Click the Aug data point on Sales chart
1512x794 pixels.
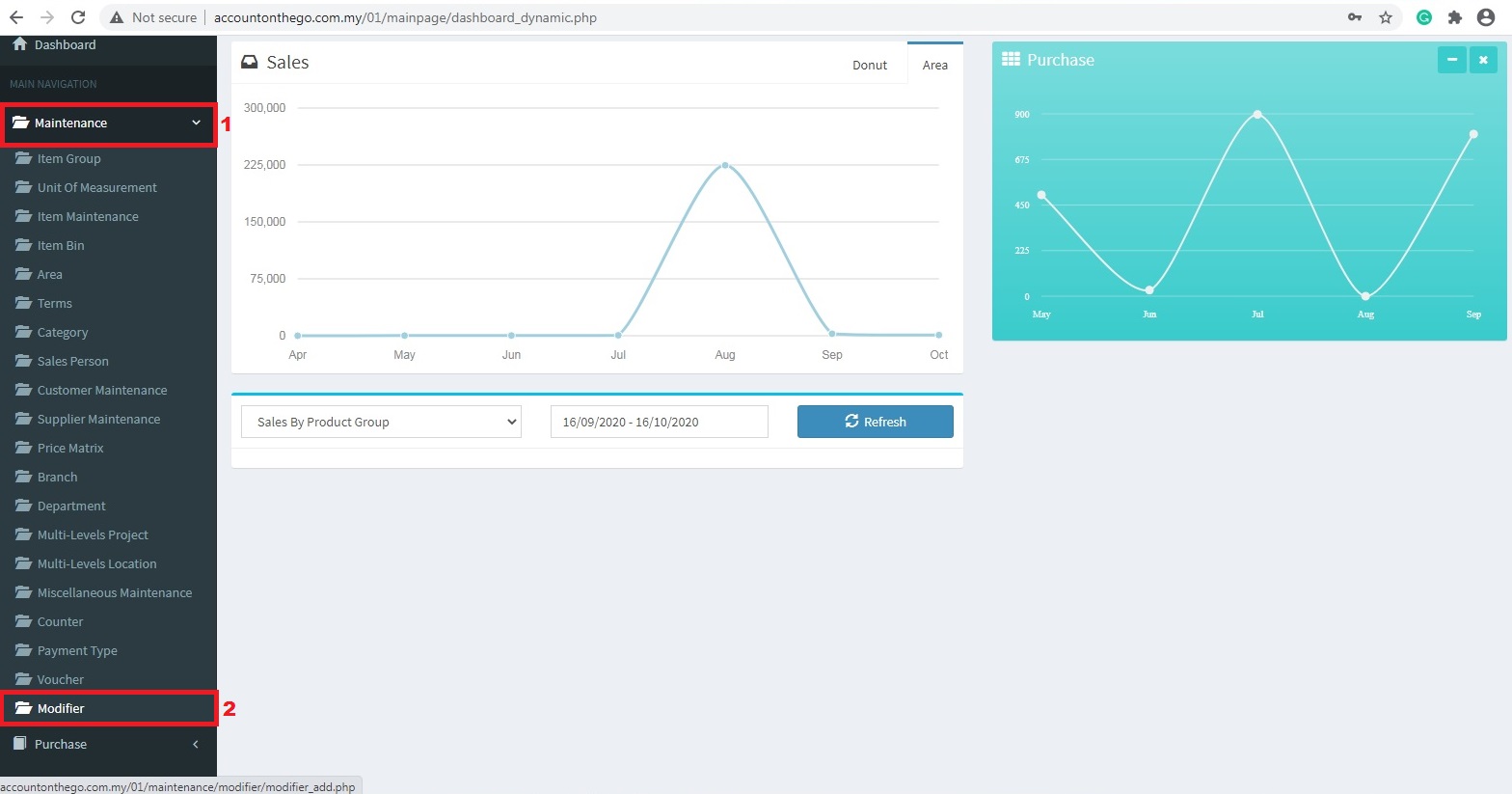(x=725, y=166)
